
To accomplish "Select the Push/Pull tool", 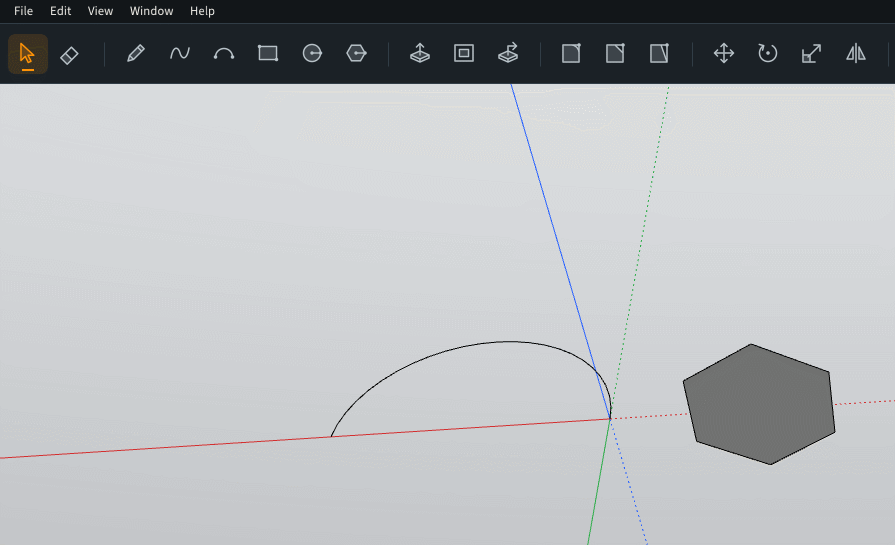I will (420, 54).
